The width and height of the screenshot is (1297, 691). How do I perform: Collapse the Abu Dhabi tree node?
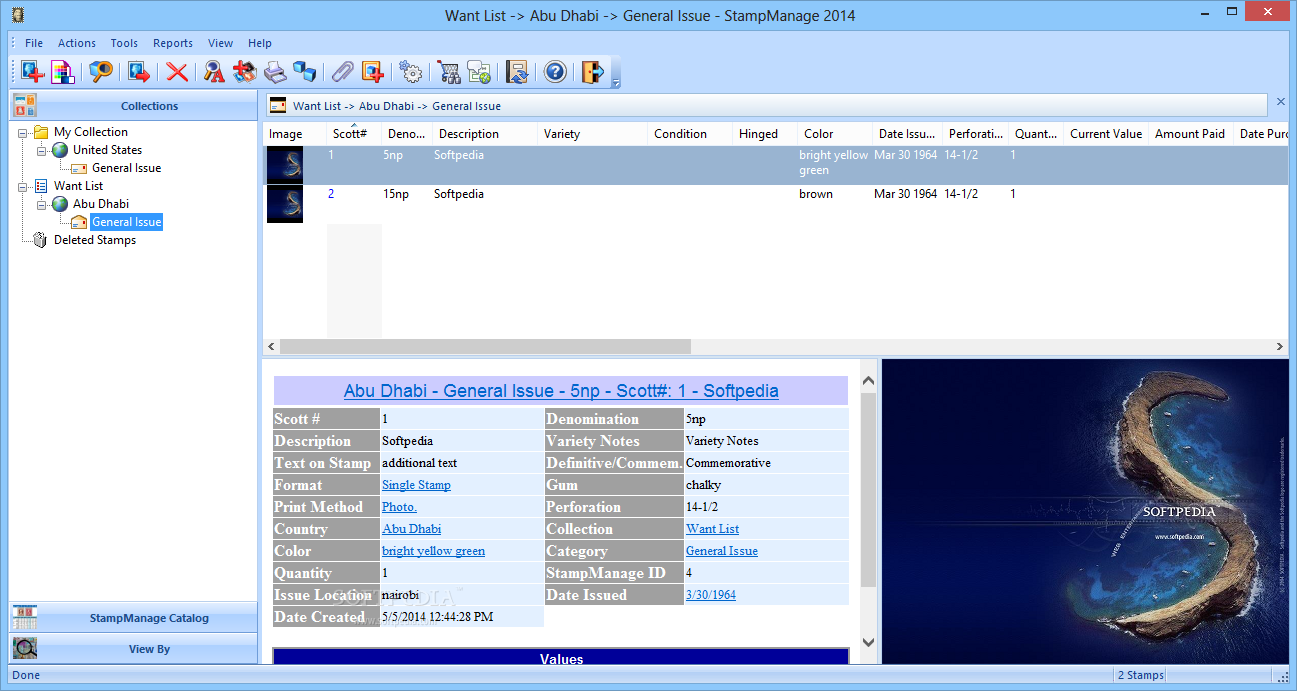(42, 204)
